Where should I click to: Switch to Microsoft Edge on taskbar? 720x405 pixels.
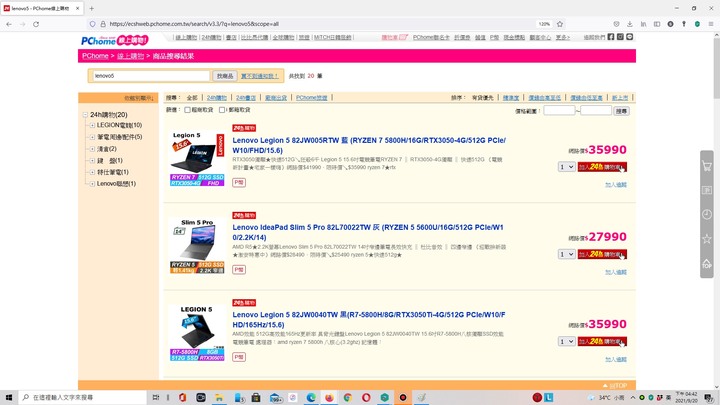pos(311,397)
